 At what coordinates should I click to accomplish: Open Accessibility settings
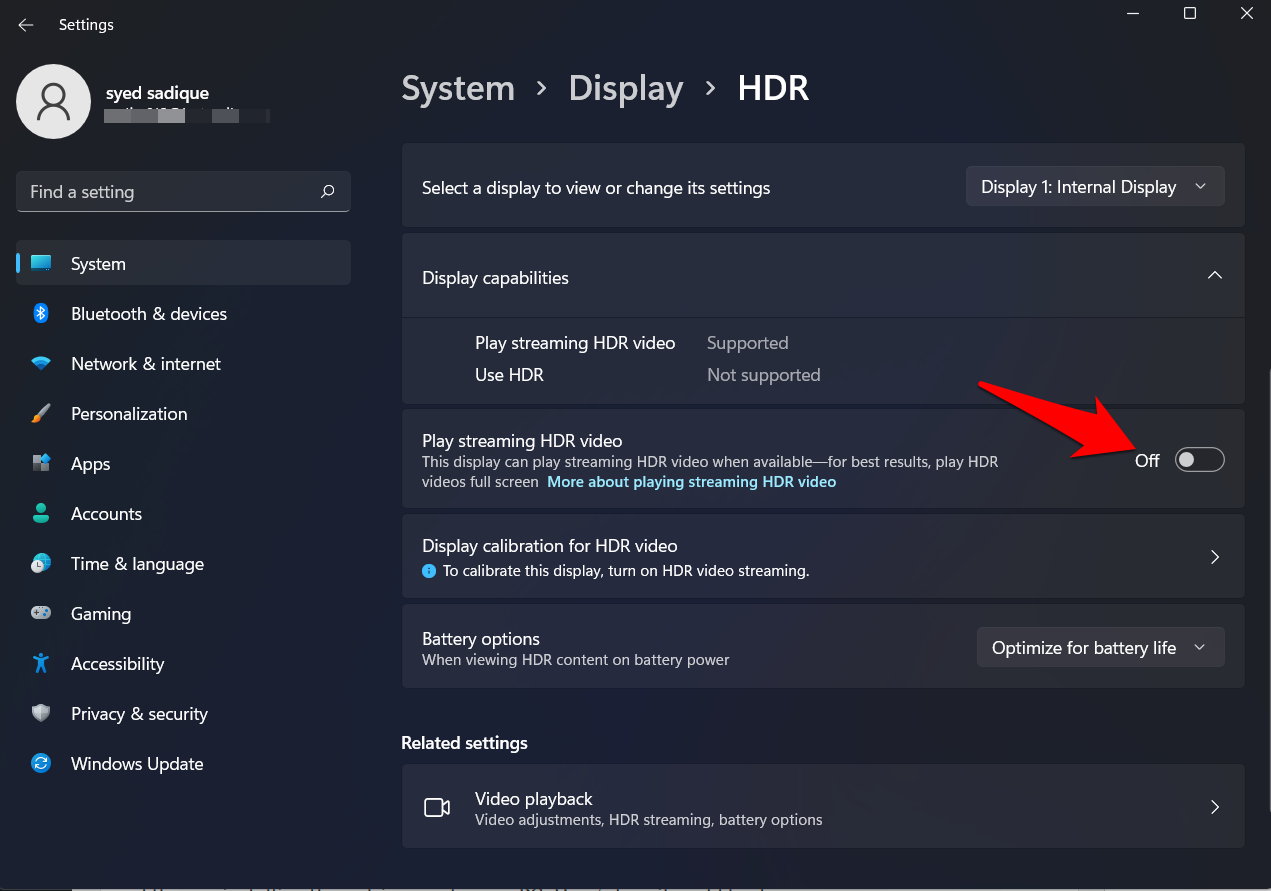(x=117, y=663)
